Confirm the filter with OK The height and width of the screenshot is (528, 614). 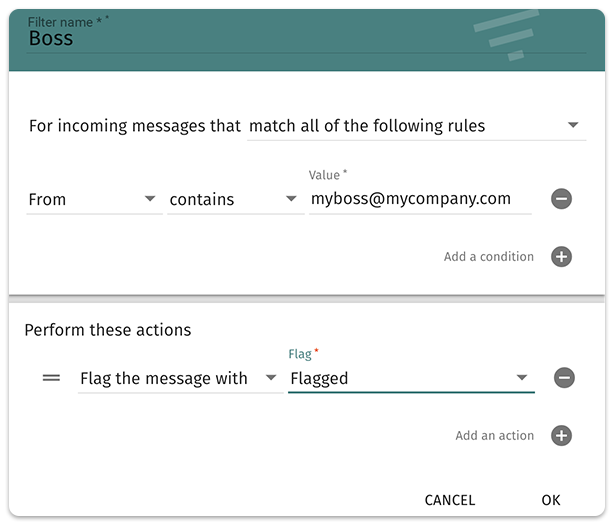click(x=551, y=500)
